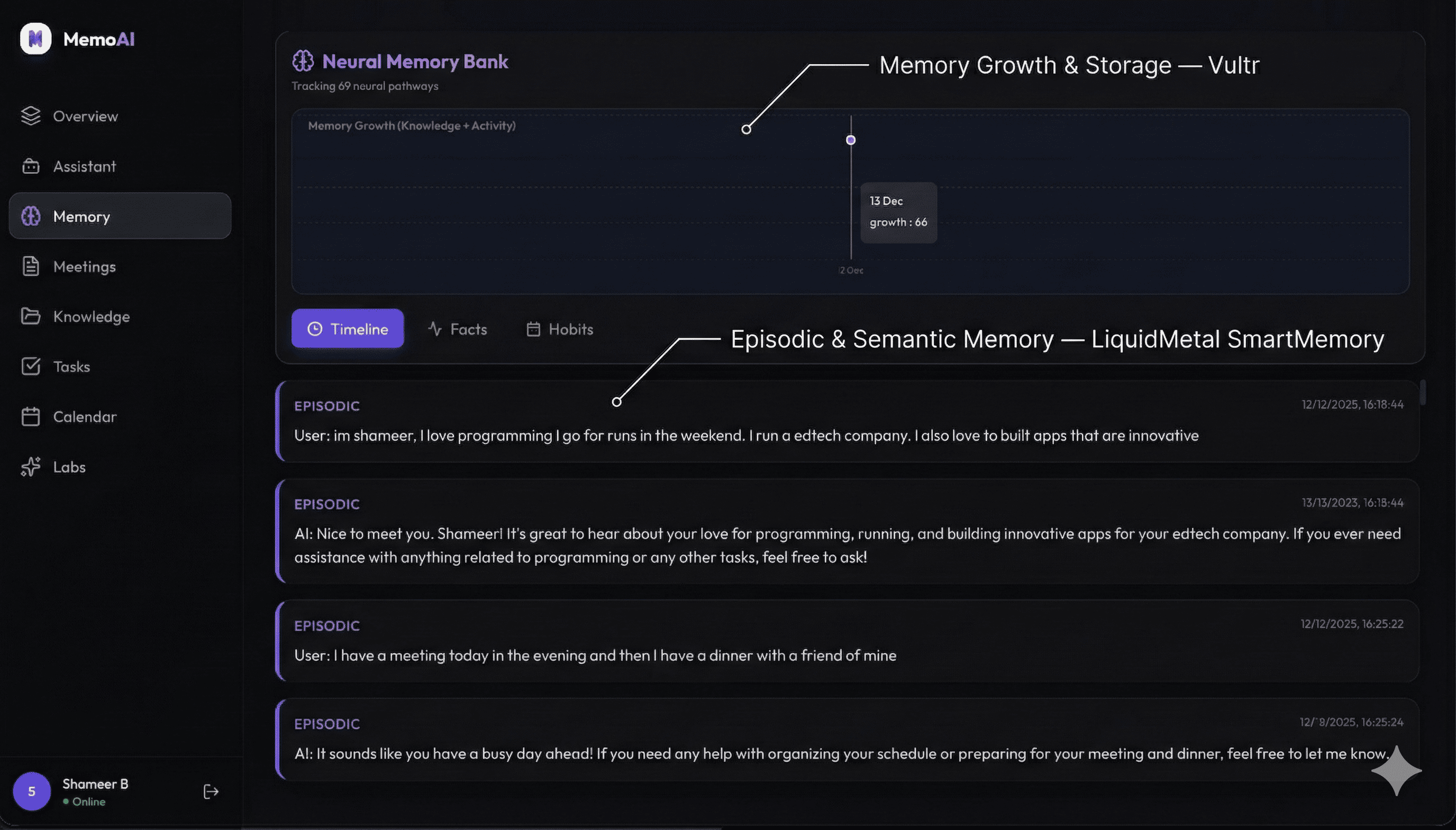Click the Shameer B user avatar
Viewport: 1456px width, 830px height.
click(32, 792)
